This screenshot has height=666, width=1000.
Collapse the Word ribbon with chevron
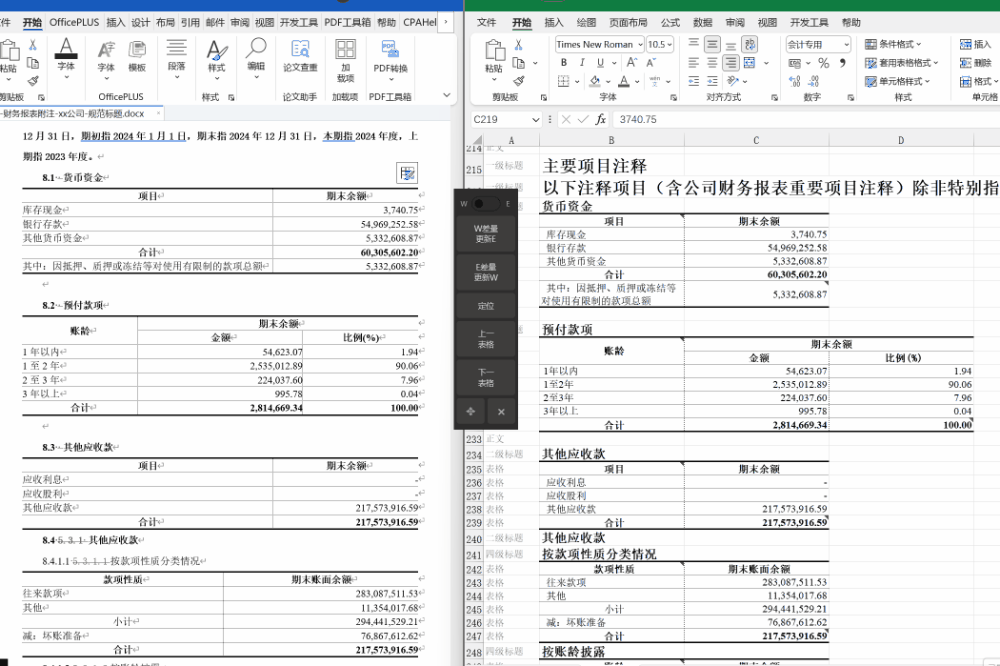click(x=447, y=96)
